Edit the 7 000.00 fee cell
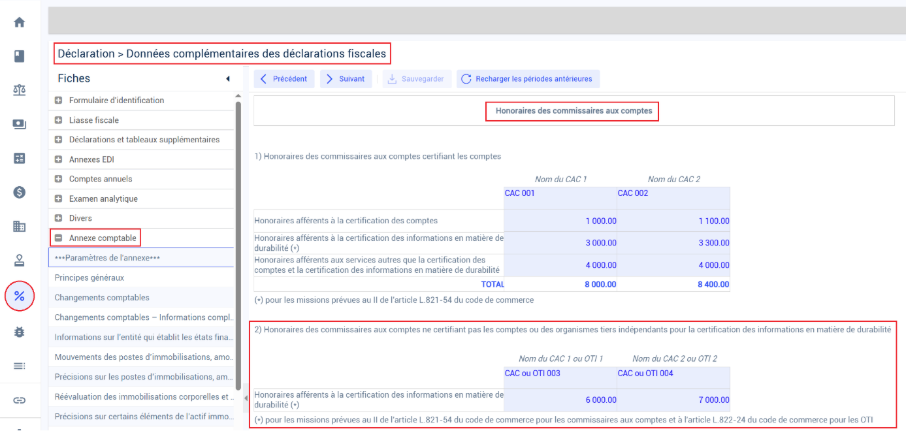The height and width of the screenshot is (432, 906). [673, 400]
